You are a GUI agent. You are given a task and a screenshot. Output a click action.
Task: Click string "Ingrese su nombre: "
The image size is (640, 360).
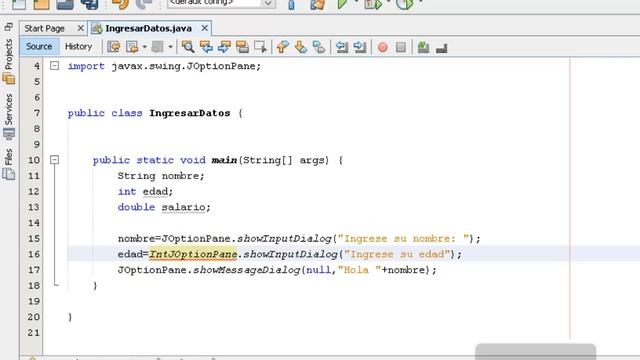click(x=403, y=238)
